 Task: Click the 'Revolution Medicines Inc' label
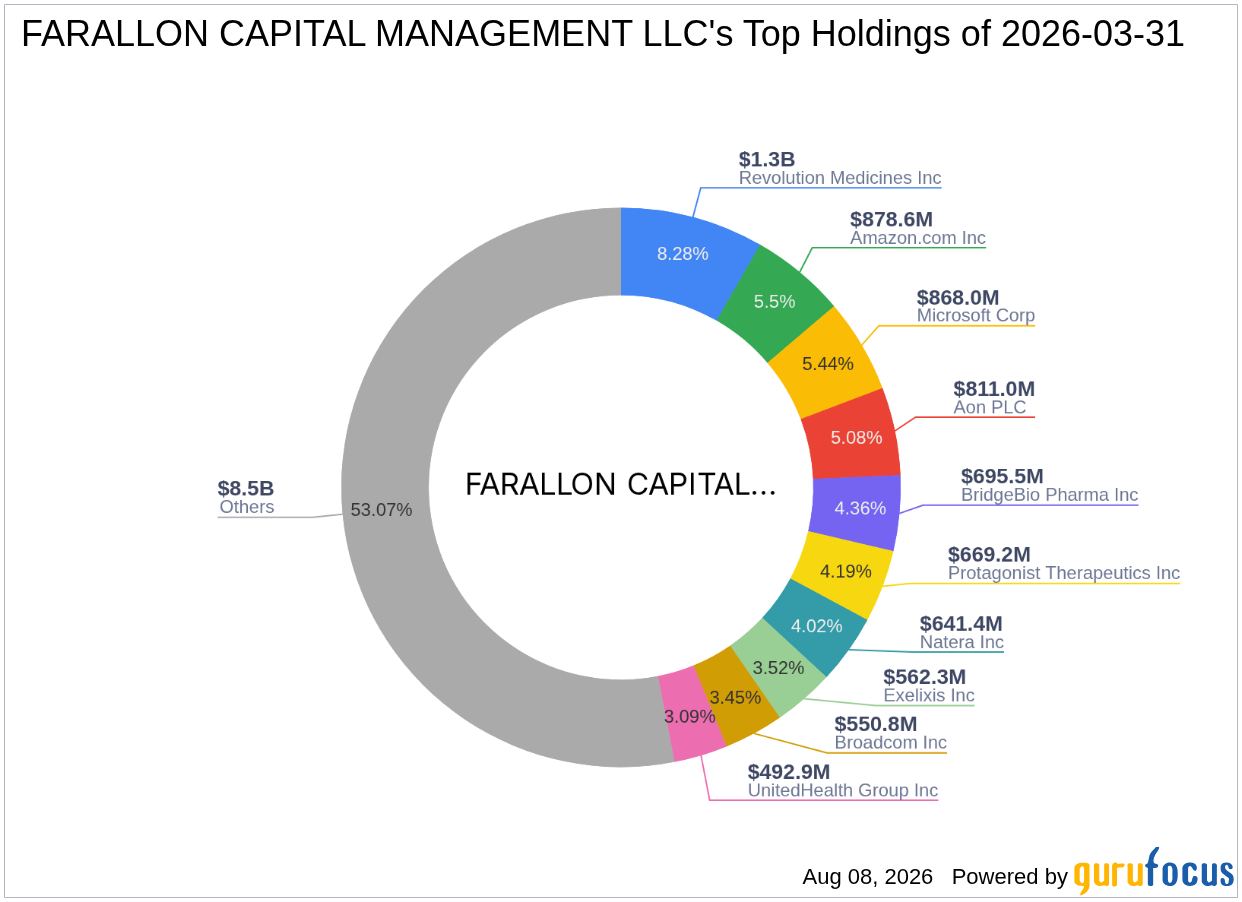click(840, 178)
